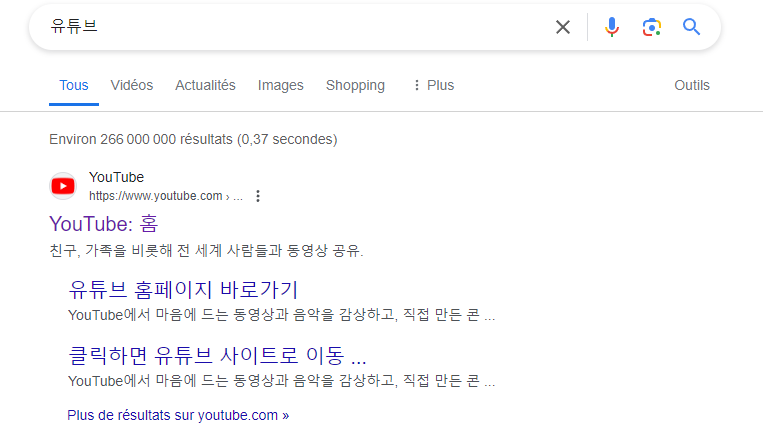The width and height of the screenshot is (763, 436).
Task: Open the three-dot menu beside youtube.com URL
Action: pos(258,196)
